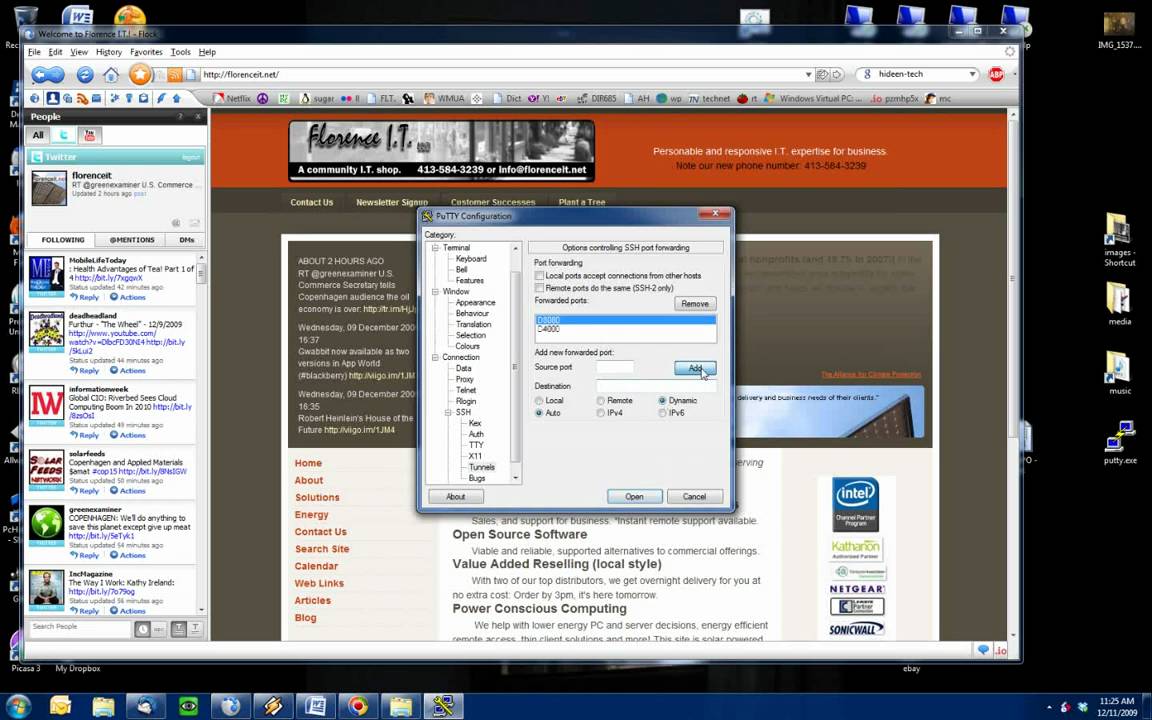Open the search engine dropdown arrow
Screen dimensions: 1152x720
click(x=972, y=74)
